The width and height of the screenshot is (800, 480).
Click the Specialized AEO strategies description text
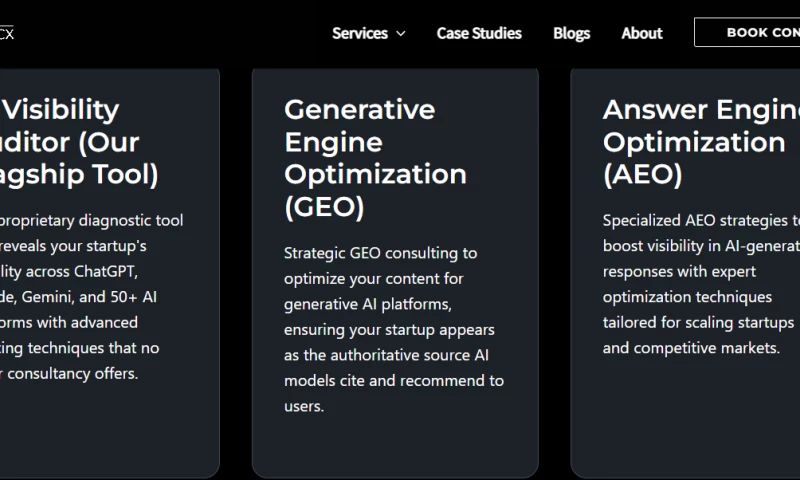click(700, 284)
